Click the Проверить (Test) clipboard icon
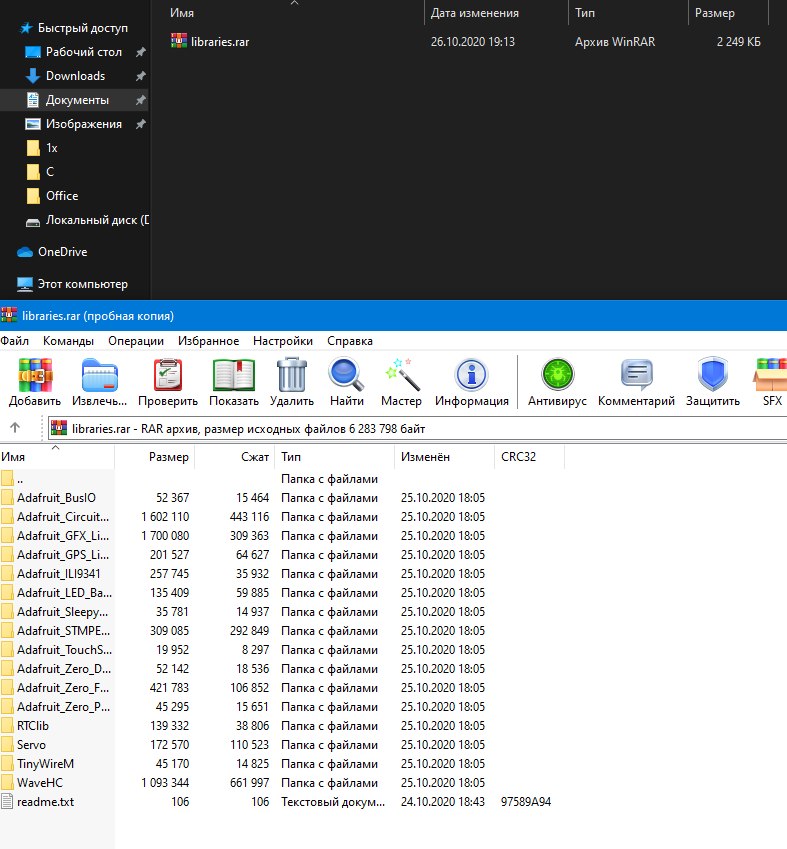The height and width of the screenshot is (849, 787). (168, 375)
